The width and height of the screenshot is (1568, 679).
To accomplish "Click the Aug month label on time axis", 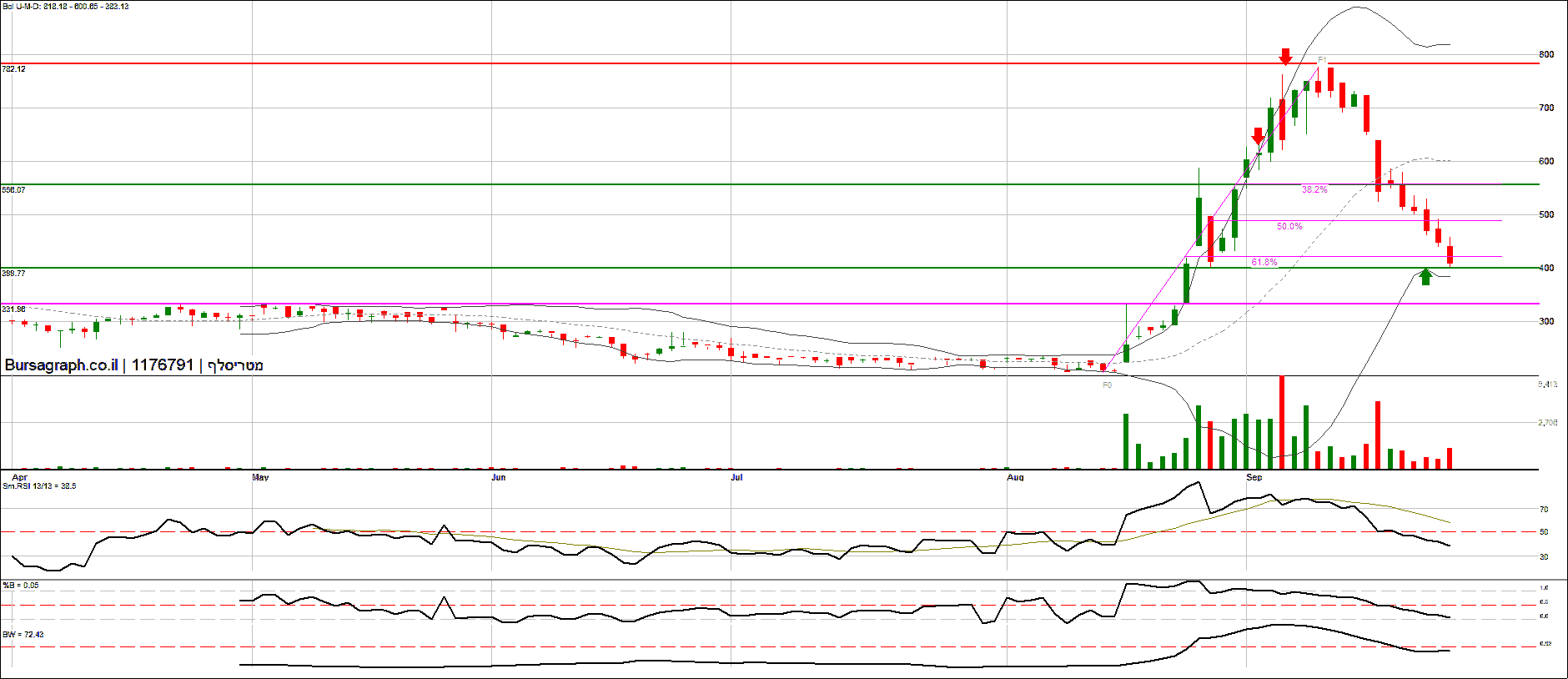I will [x=1015, y=478].
